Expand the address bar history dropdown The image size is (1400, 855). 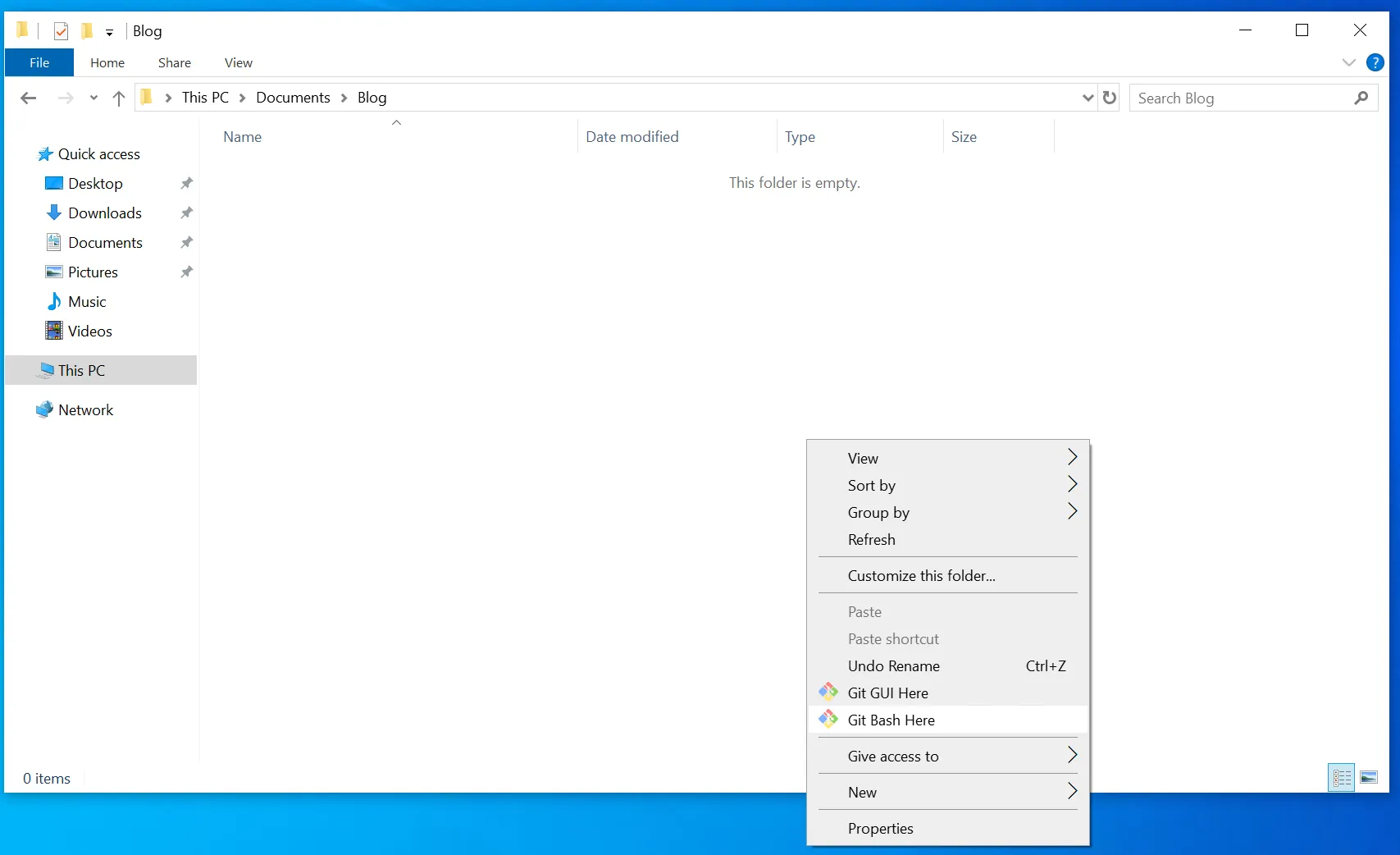1088,98
